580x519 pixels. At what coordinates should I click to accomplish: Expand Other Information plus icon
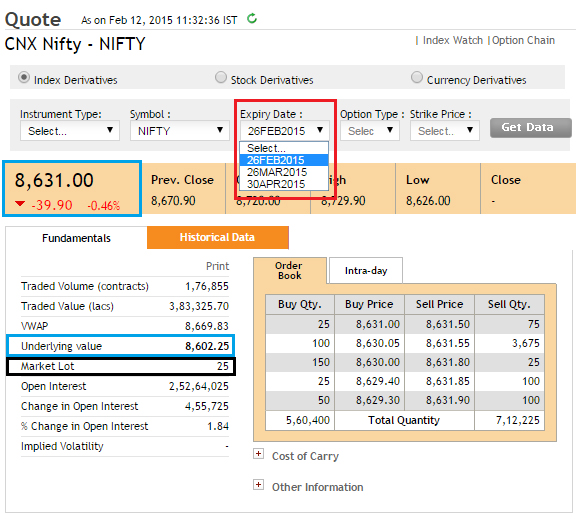[259, 484]
